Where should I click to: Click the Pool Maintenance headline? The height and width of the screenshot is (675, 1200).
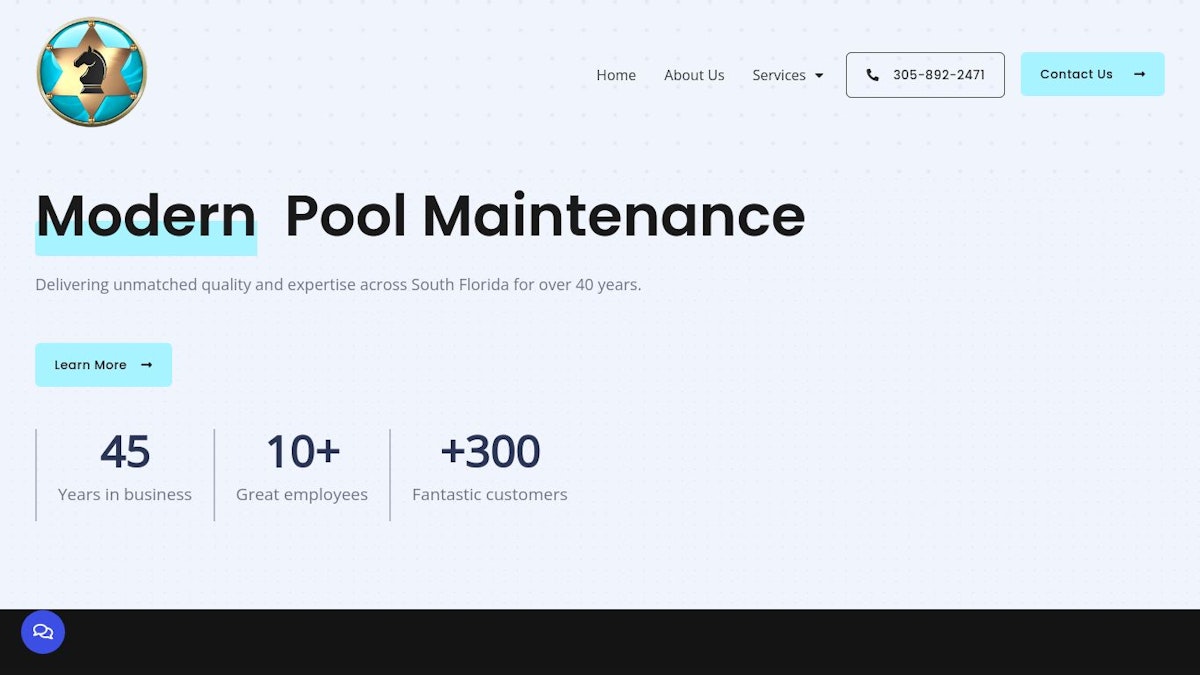545,216
